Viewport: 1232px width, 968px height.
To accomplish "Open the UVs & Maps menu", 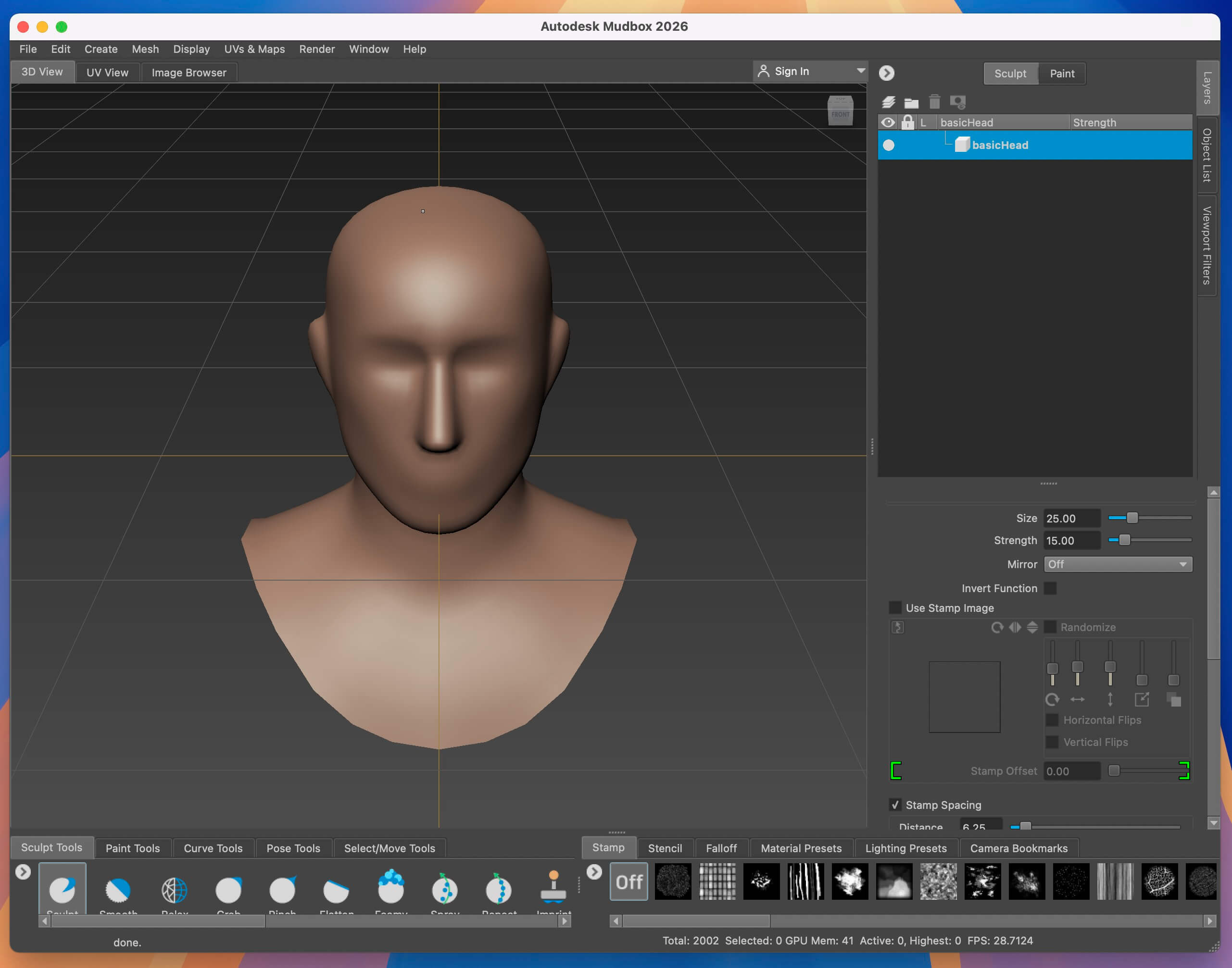I will (254, 50).
